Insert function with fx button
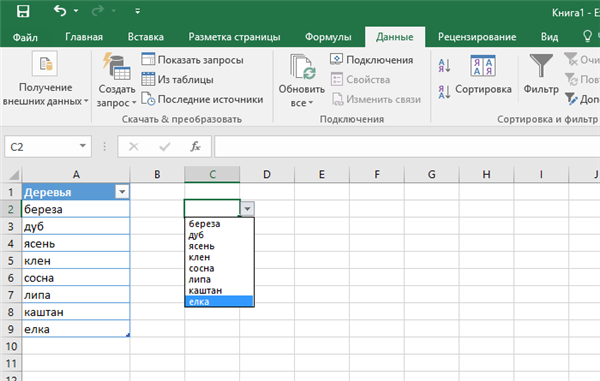The image size is (600, 381). pyautogui.click(x=195, y=147)
